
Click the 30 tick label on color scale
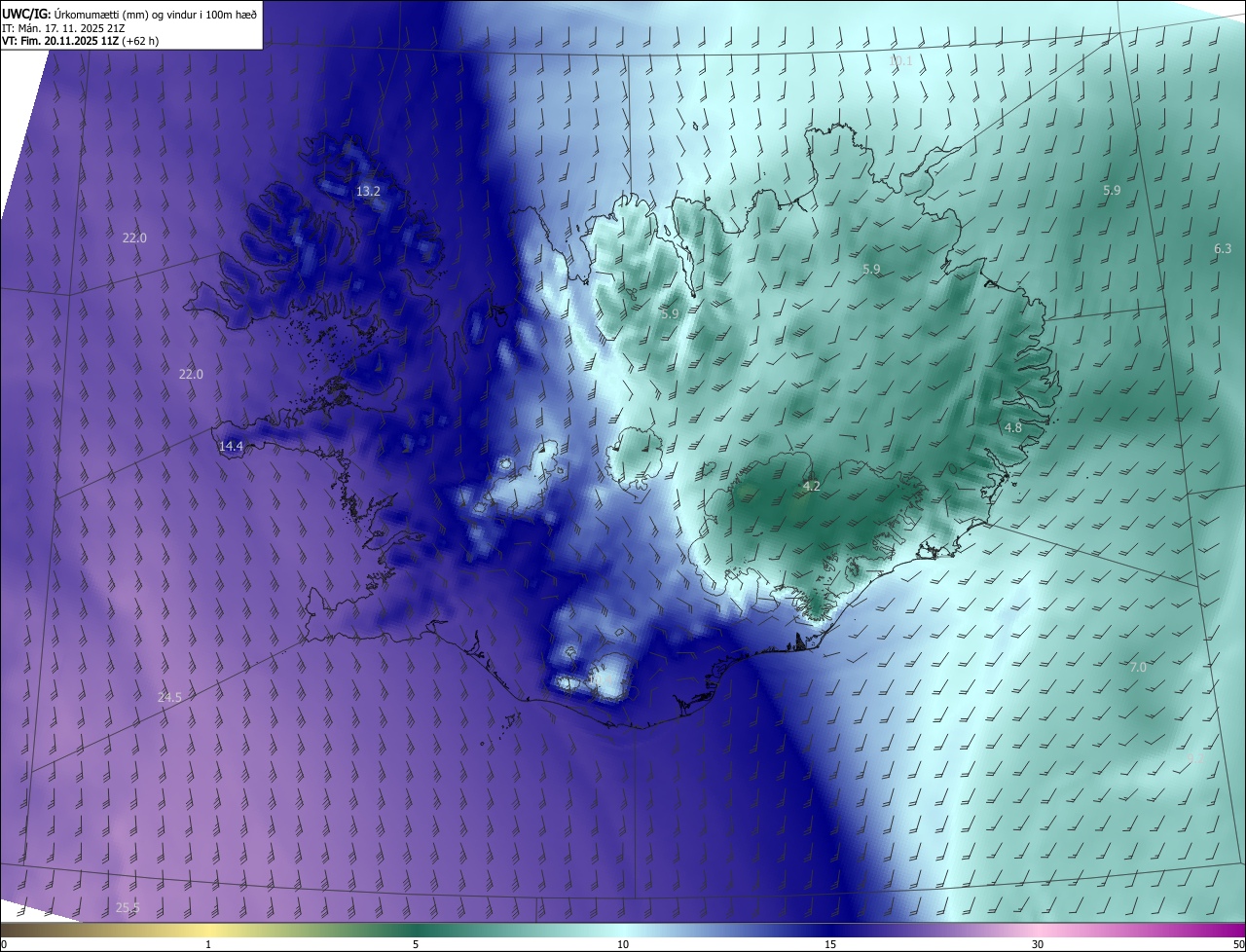tap(1038, 944)
